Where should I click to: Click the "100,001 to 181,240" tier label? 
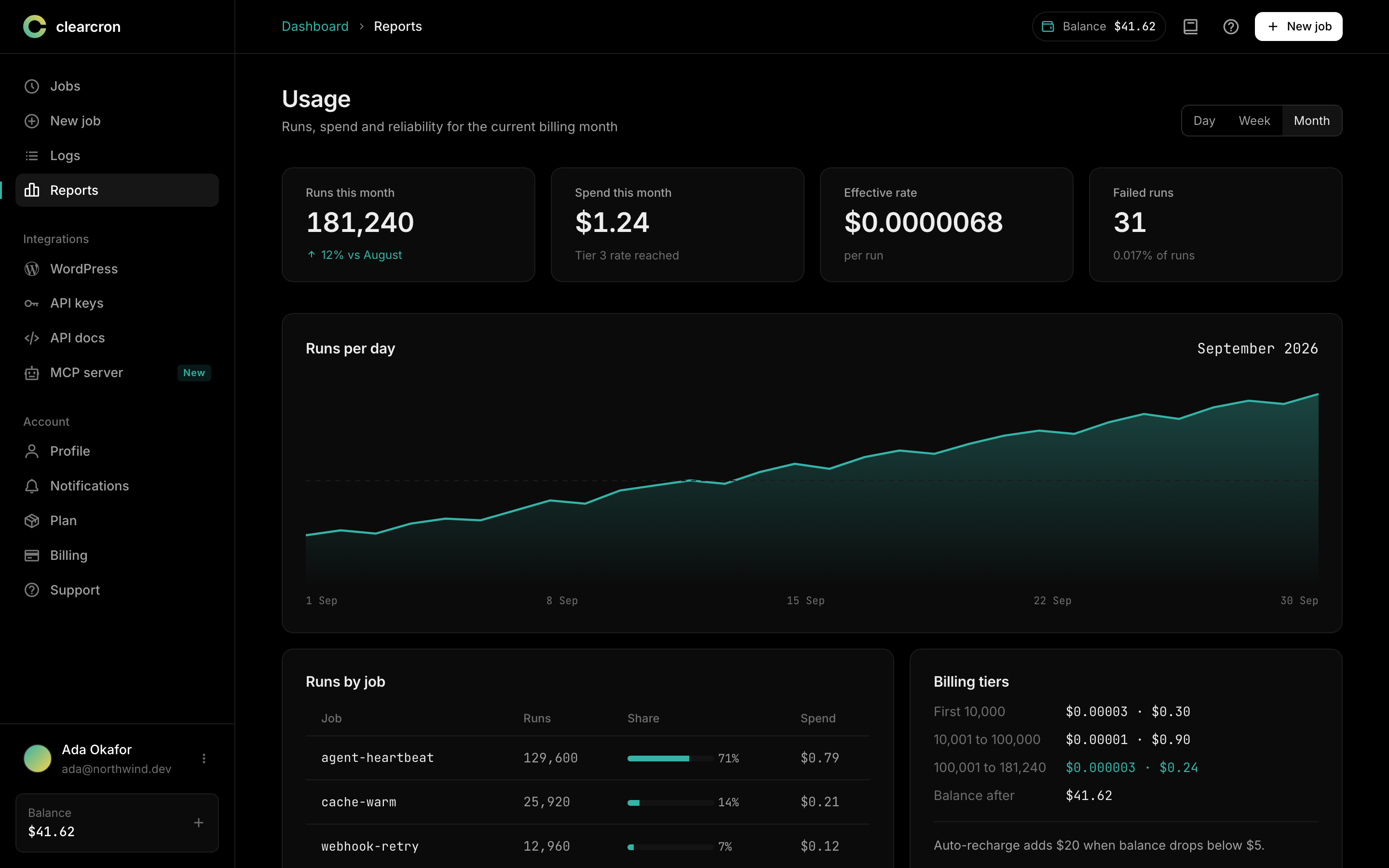coord(990,768)
